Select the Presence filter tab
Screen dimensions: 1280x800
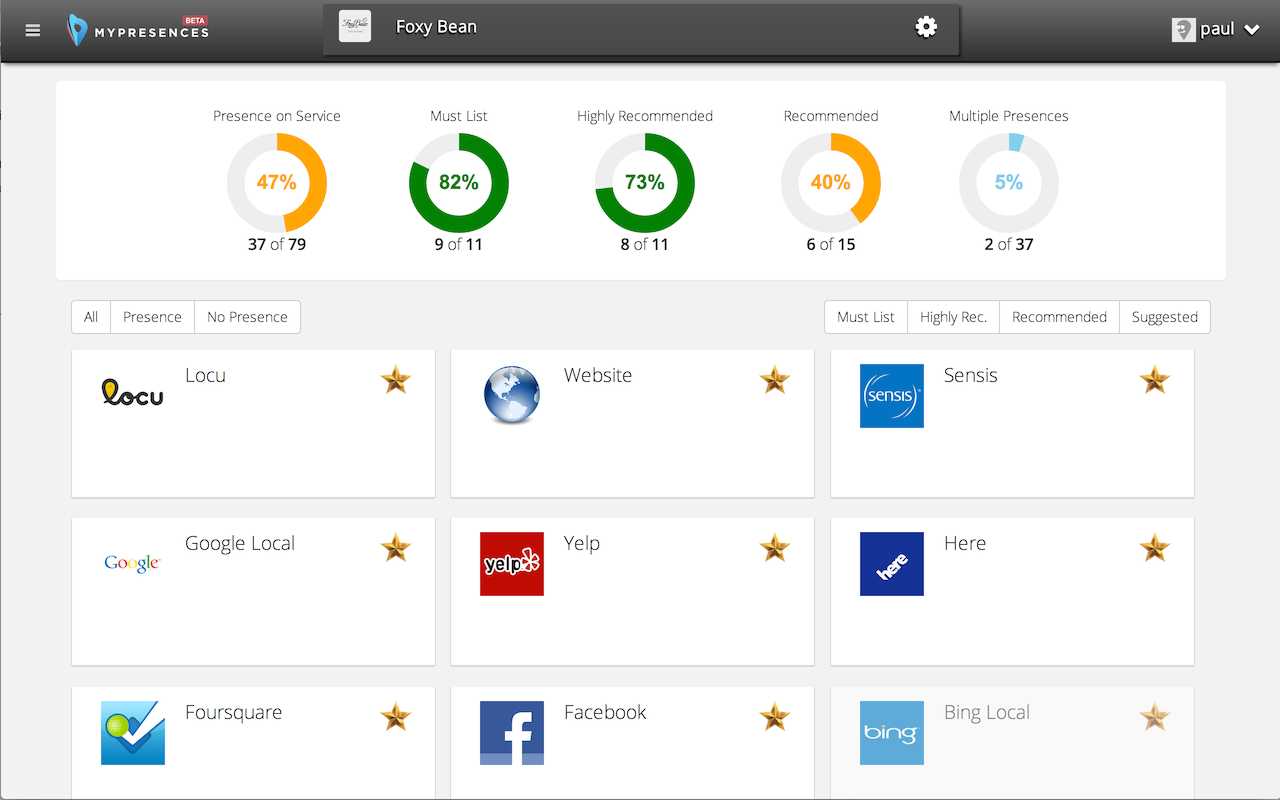pyautogui.click(x=152, y=317)
